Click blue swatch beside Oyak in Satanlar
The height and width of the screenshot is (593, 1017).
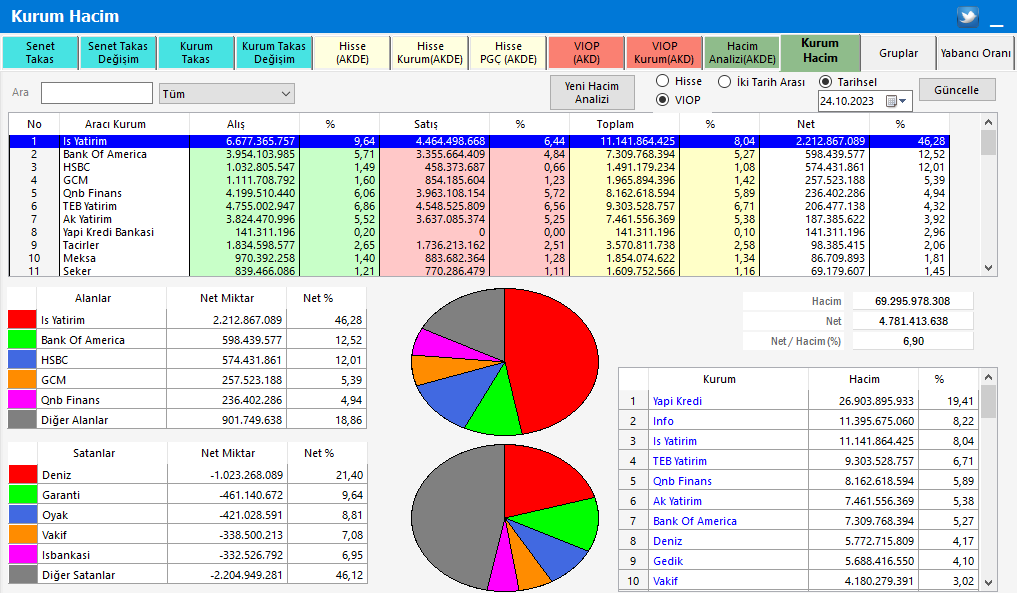point(23,514)
